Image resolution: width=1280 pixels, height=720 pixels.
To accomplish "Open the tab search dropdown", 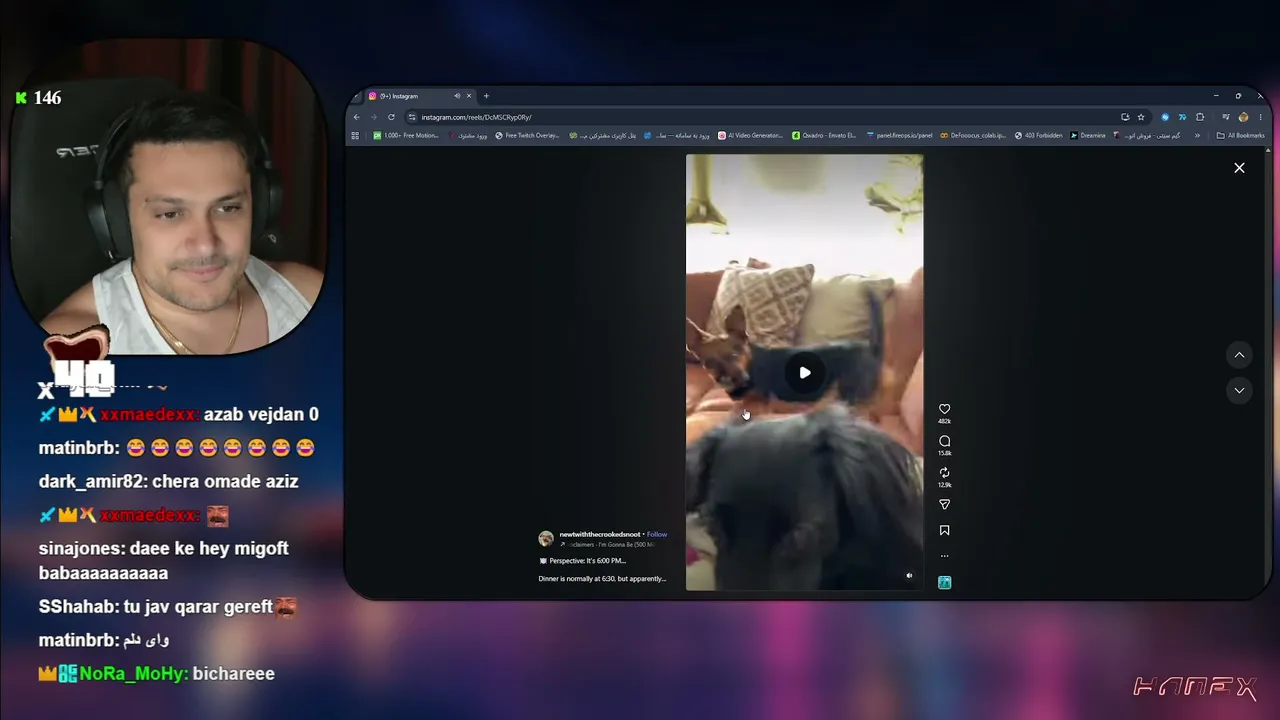I will tap(357, 96).
